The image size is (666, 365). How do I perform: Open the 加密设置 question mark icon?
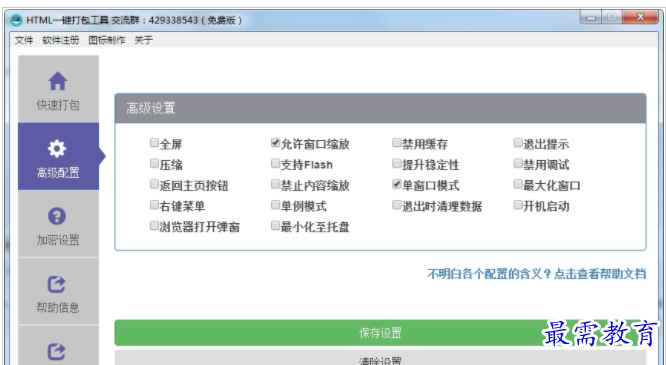tap(57, 216)
